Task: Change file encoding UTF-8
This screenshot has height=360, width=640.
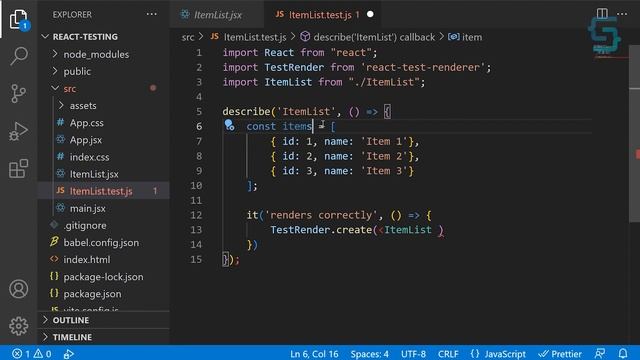Action: (413, 353)
